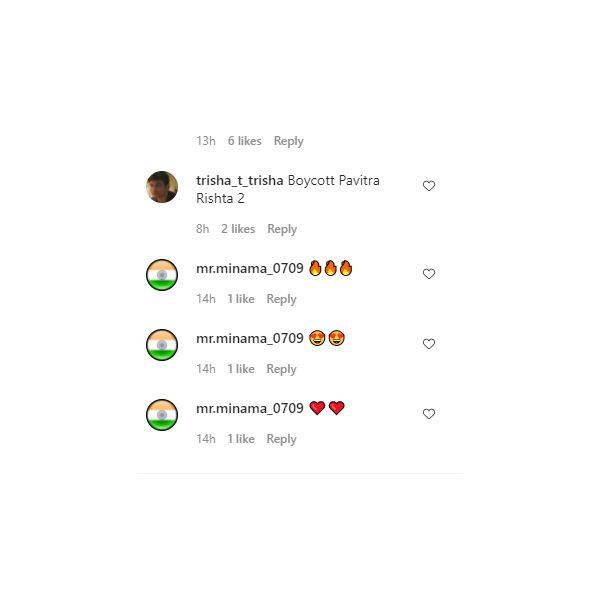Open trisha_t_trisha's profile picture
Viewport: 600px width, 600px height.
(x=162, y=187)
